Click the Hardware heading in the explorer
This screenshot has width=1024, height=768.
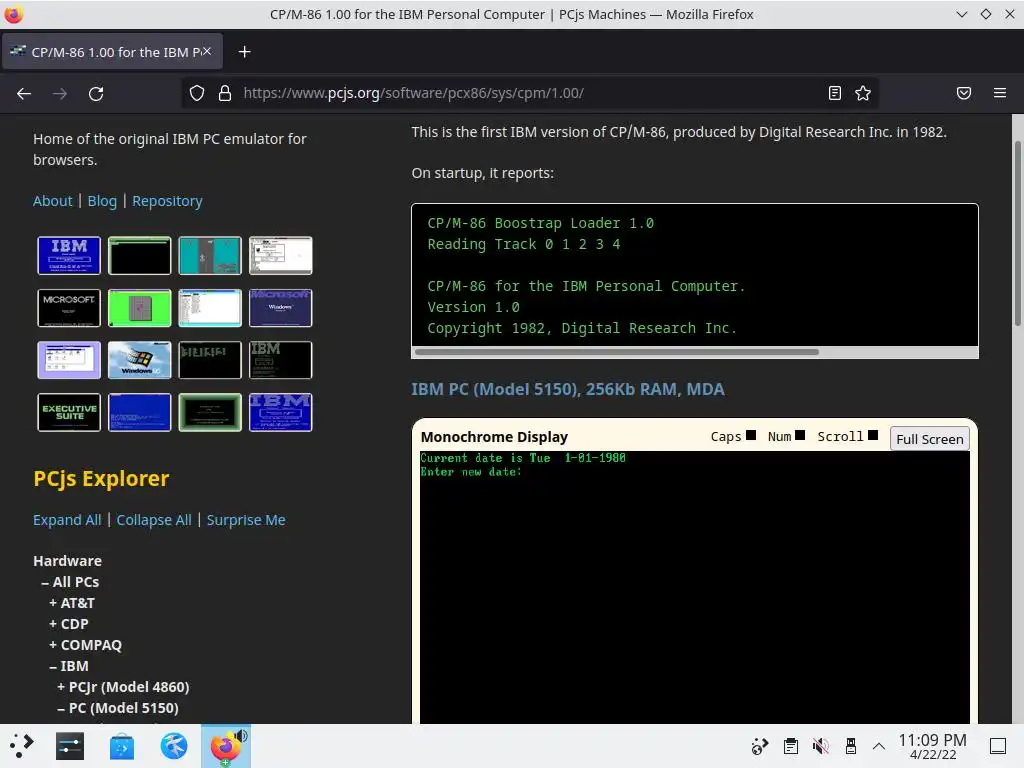pyautogui.click(x=67, y=561)
